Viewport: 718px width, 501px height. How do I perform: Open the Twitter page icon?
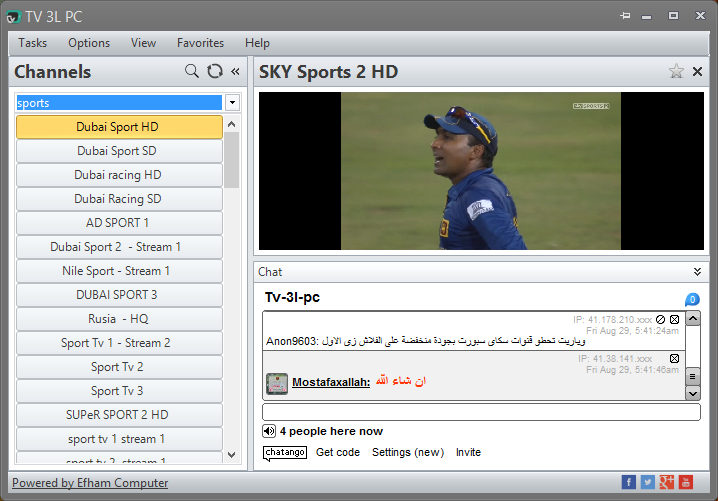(647, 482)
